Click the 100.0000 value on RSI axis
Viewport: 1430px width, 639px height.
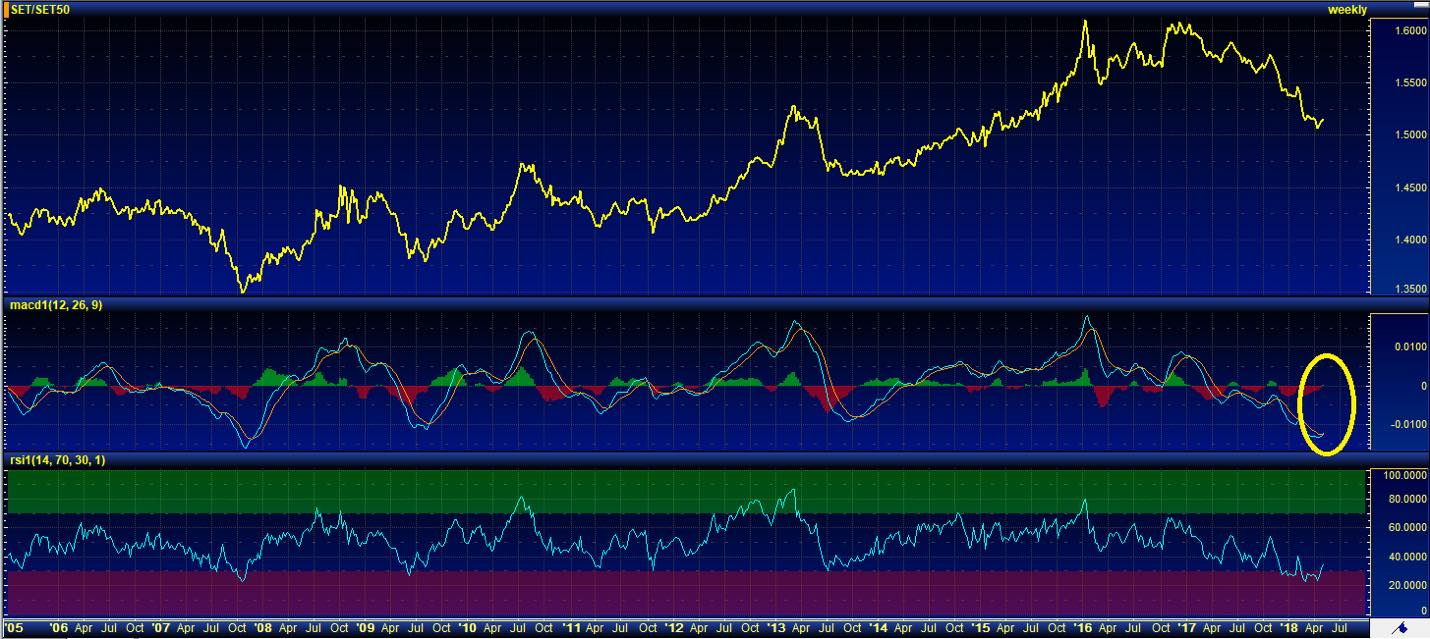pyautogui.click(x=1394, y=476)
